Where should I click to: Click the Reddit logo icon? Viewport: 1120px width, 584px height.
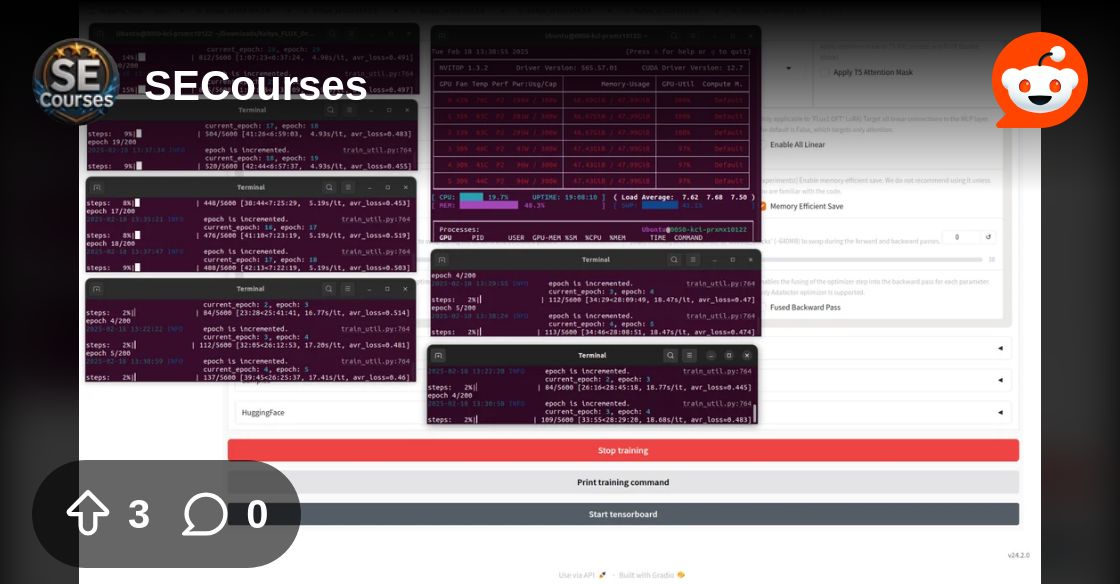(1040, 80)
